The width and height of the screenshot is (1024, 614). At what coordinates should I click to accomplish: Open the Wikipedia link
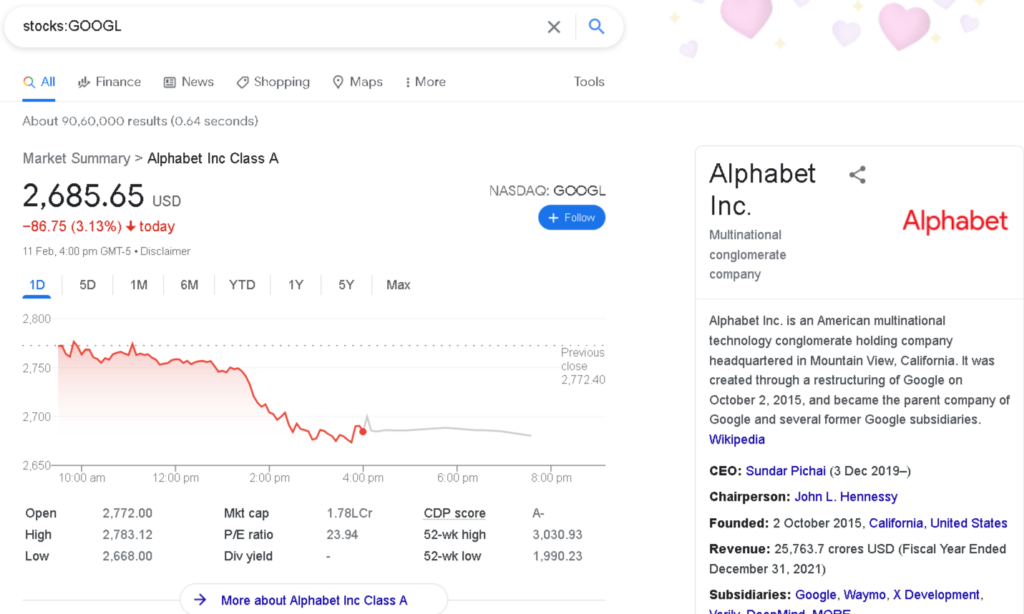click(x=737, y=439)
